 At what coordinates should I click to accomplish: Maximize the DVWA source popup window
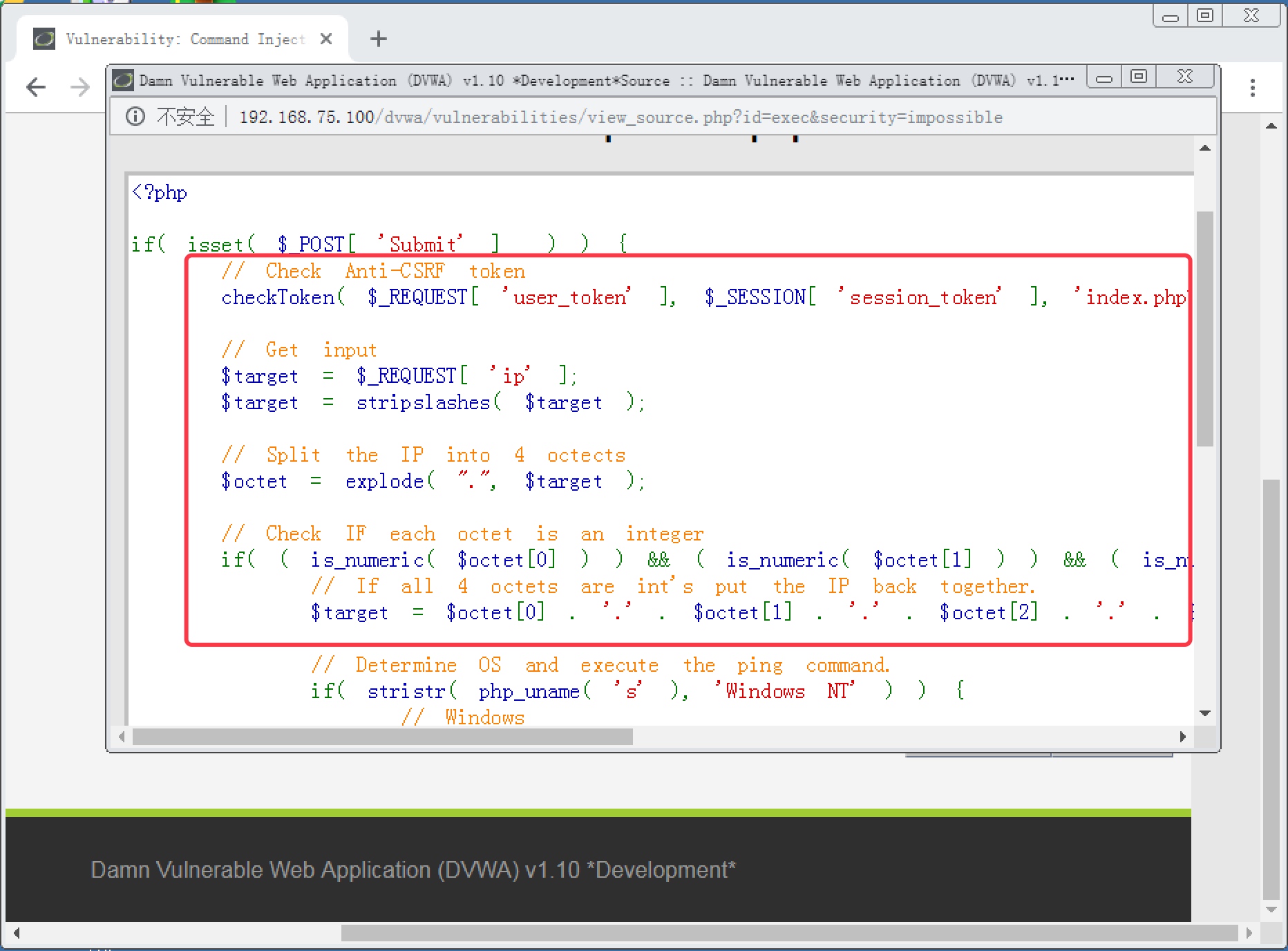pos(1139,77)
